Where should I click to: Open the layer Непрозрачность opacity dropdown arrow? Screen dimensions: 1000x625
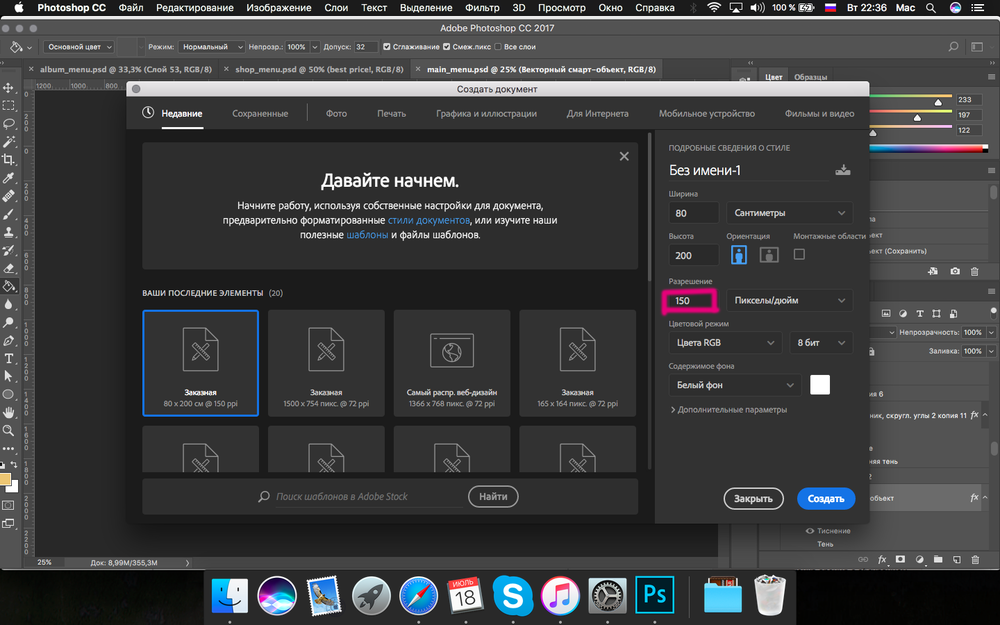991,332
